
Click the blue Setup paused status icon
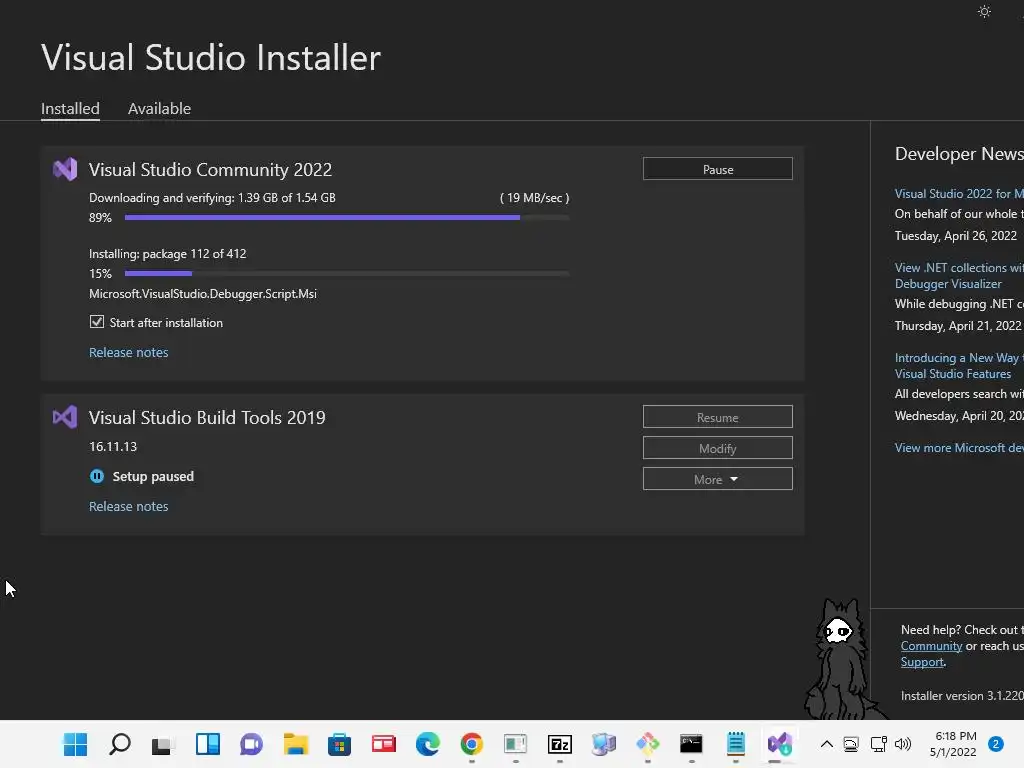pos(97,476)
